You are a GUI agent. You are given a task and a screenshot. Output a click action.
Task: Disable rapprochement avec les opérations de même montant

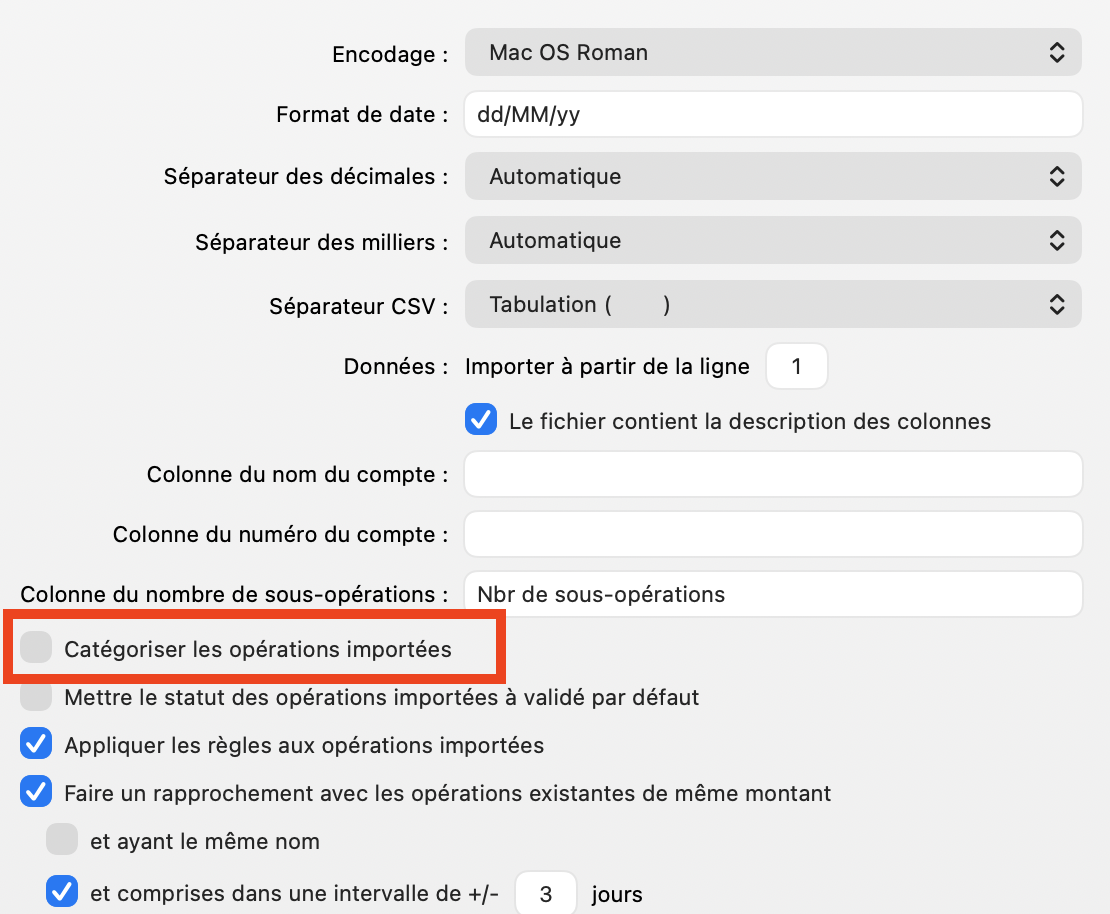pyautogui.click(x=36, y=792)
